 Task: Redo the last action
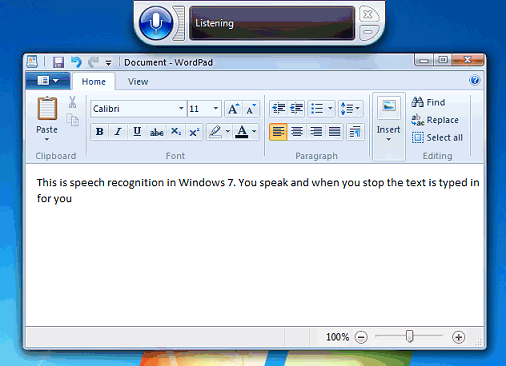click(x=93, y=62)
